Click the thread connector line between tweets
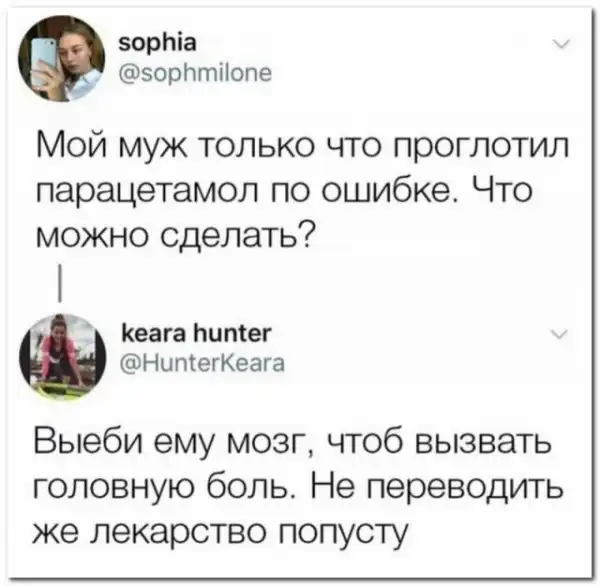 (59, 283)
